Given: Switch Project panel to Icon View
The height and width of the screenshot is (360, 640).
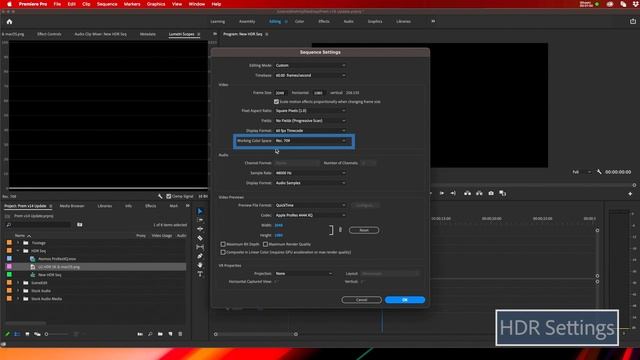Looking at the screenshot, I should click(x=27, y=334).
